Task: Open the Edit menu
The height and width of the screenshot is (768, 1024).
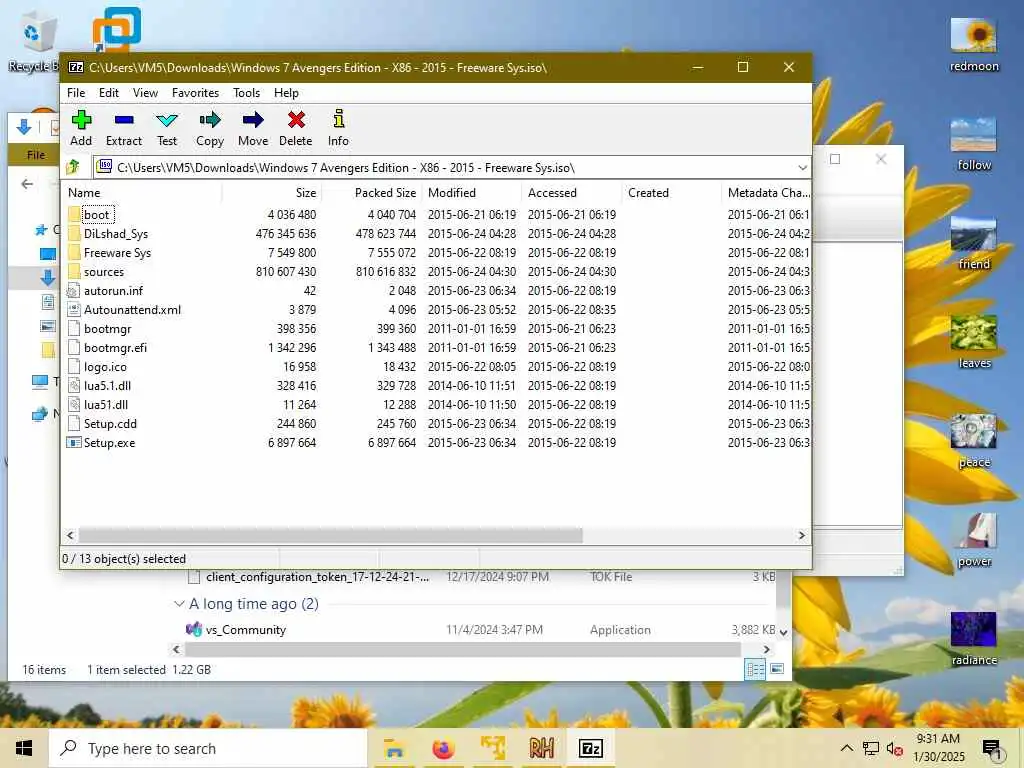Action: point(108,93)
